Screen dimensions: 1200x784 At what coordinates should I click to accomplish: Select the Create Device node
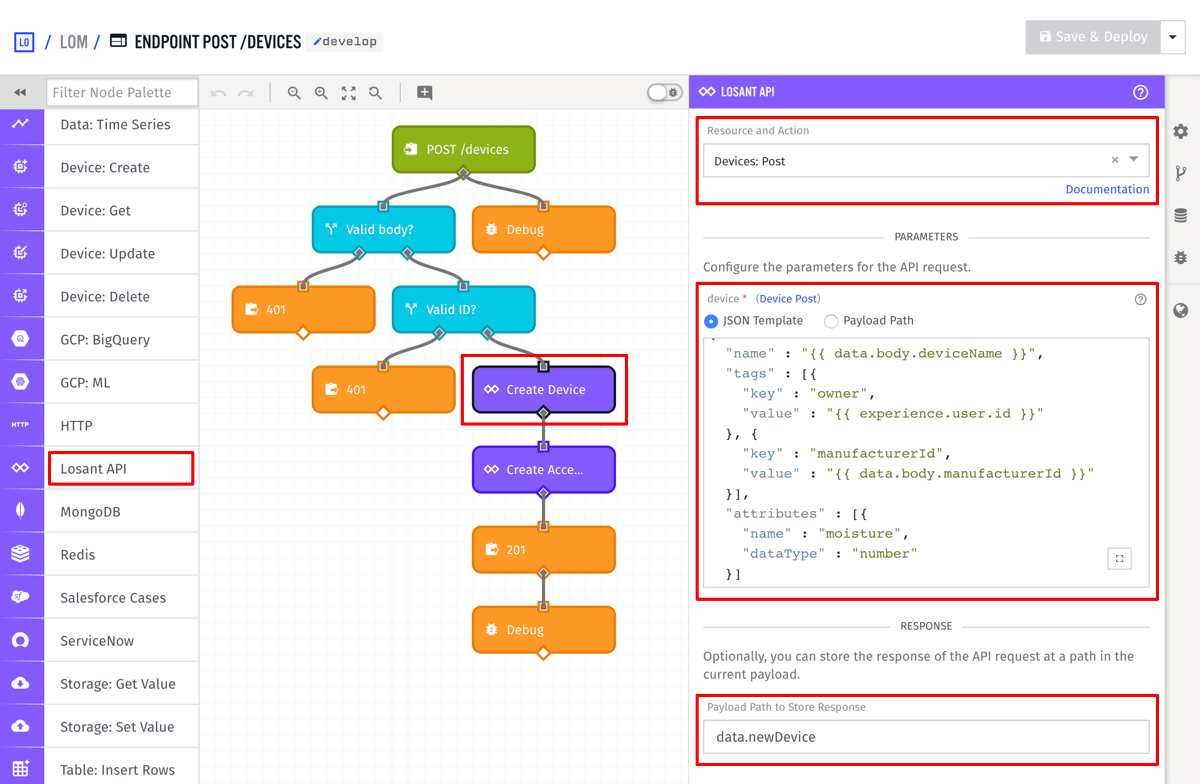(544, 389)
